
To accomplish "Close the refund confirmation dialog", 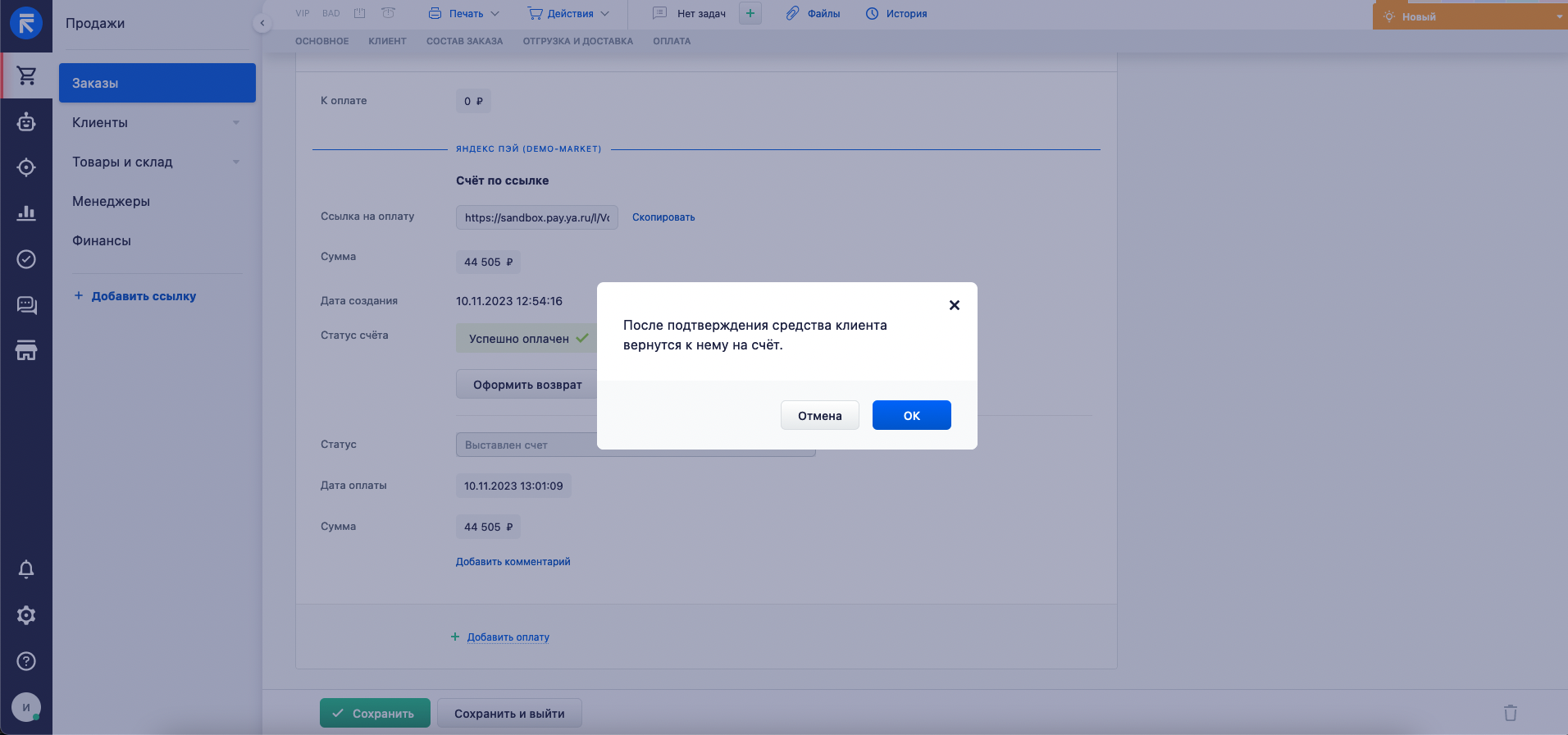I will pyautogui.click(x=955, y=305).
